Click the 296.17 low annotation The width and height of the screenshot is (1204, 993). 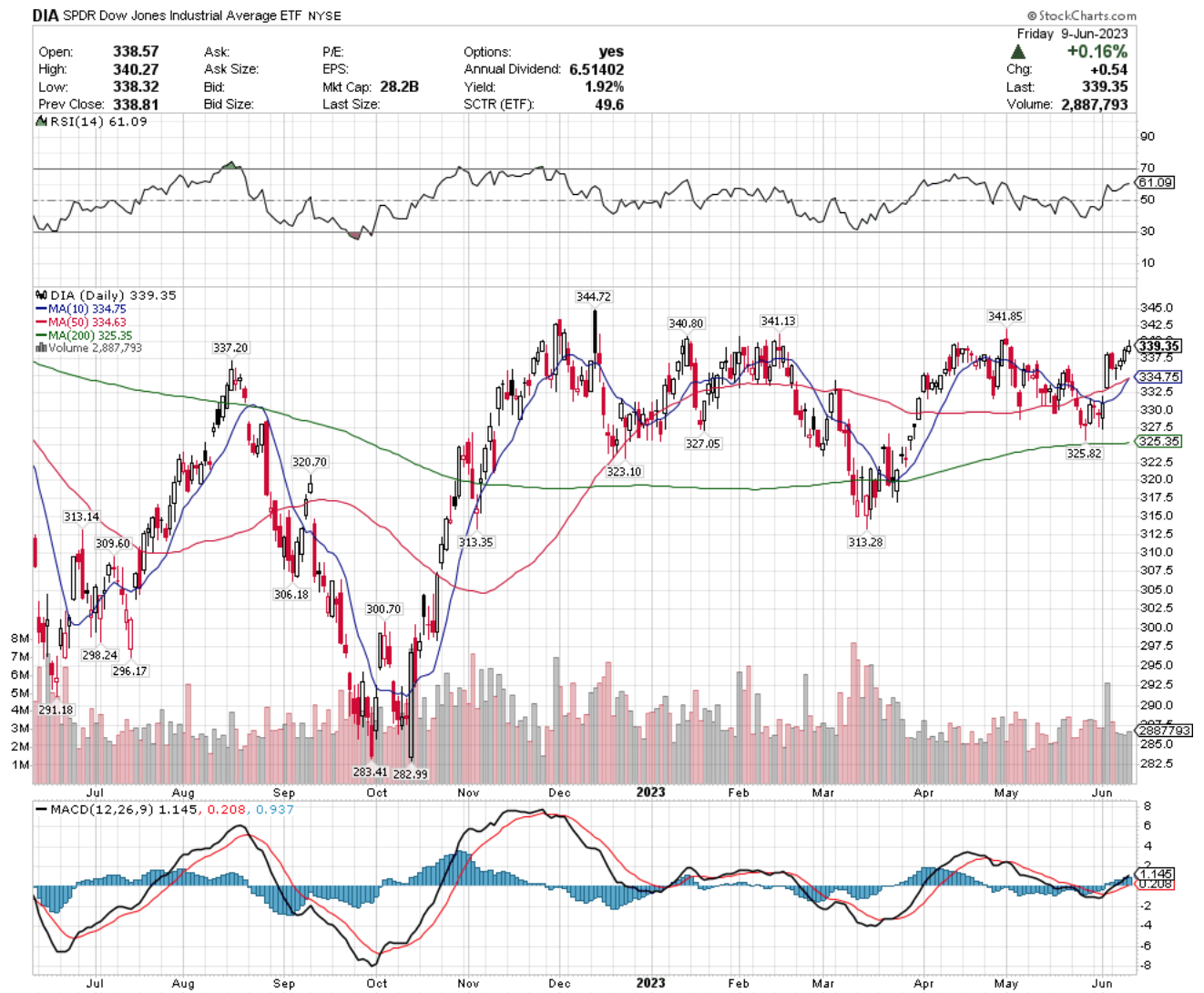click(x=129, y=671)
